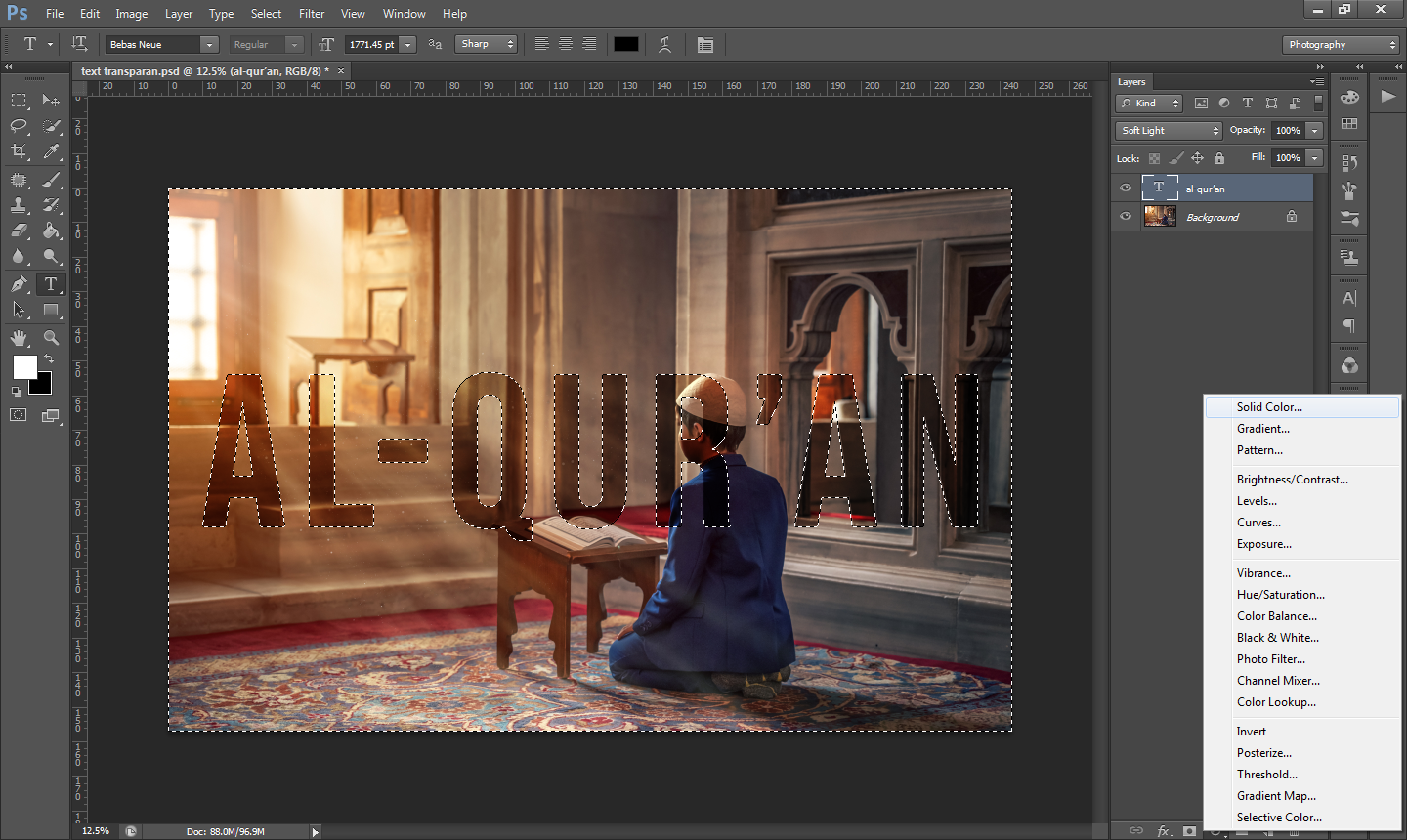
Task: Select the Pen tool
Action: pyautogui.click(x=19, y=284)
